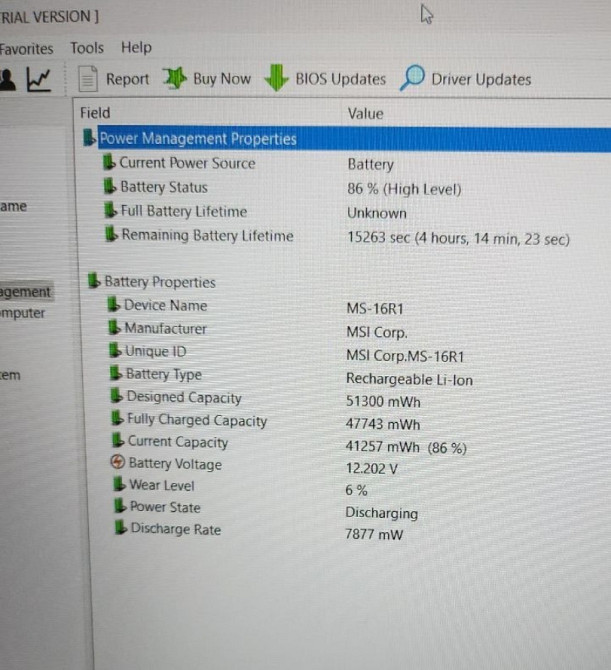The width and height of the screenshot is (611, 670).
Task: Click the Driver Updates magnifier icon
Action: [x=411, y=78]
